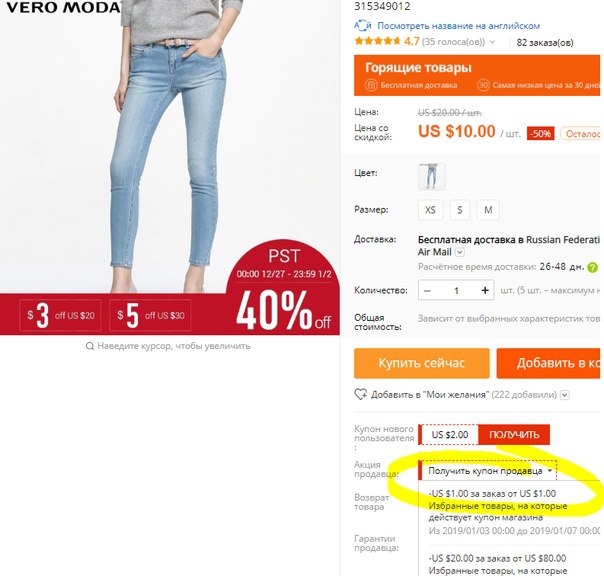Click the quantity input field
The image size is (604, 576).
pos(456,290)
